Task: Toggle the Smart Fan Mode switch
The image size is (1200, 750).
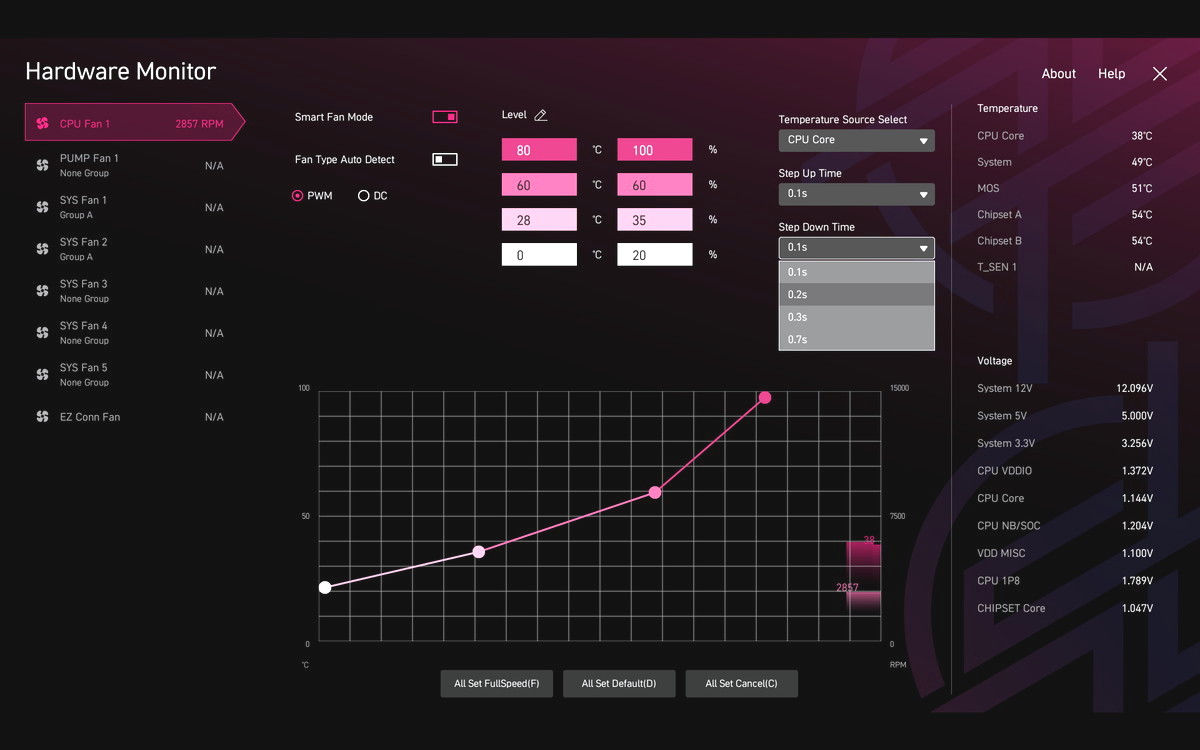Action: [x=445, y=117]
